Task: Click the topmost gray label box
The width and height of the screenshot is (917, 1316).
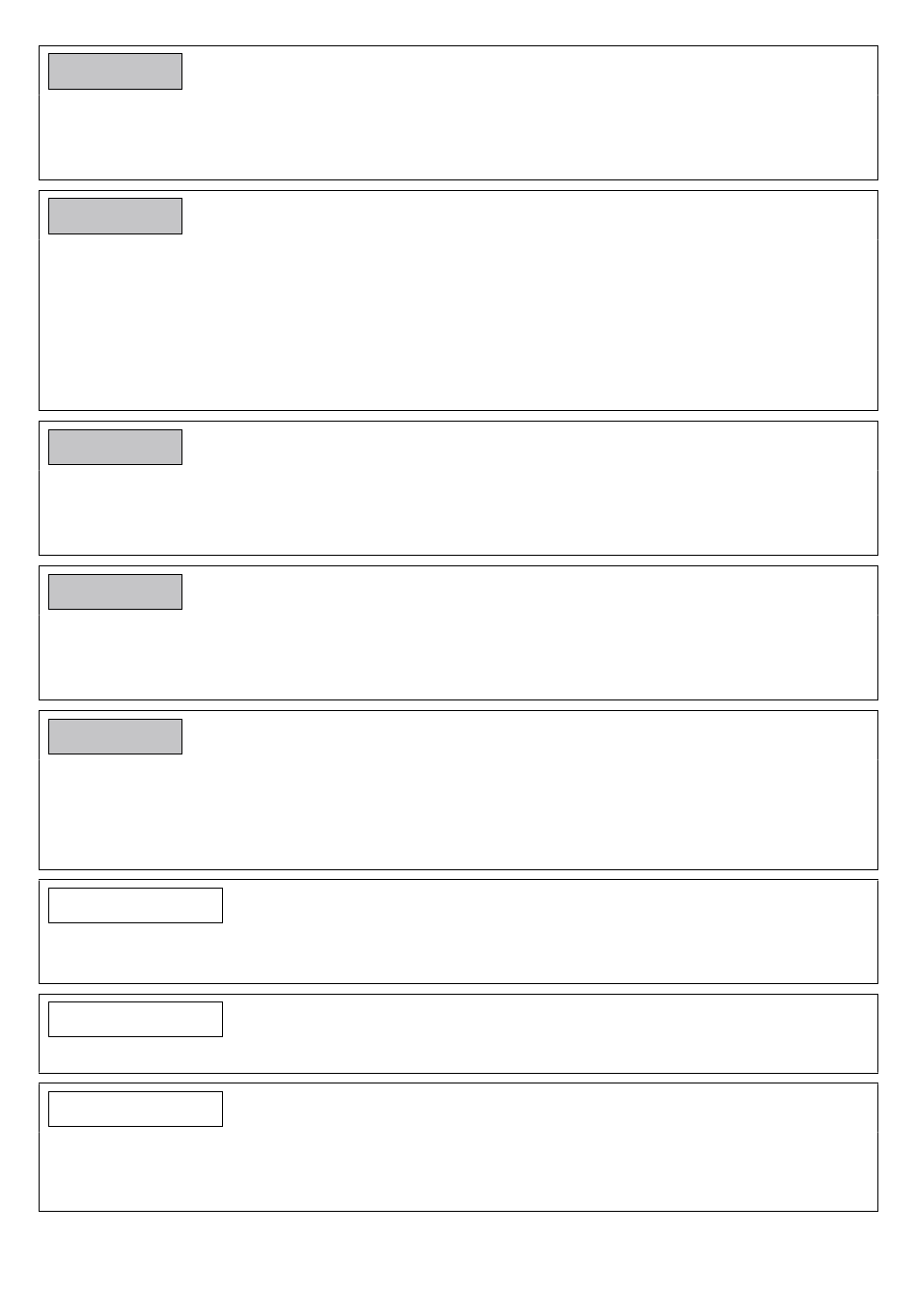Action: coord(115,71)
